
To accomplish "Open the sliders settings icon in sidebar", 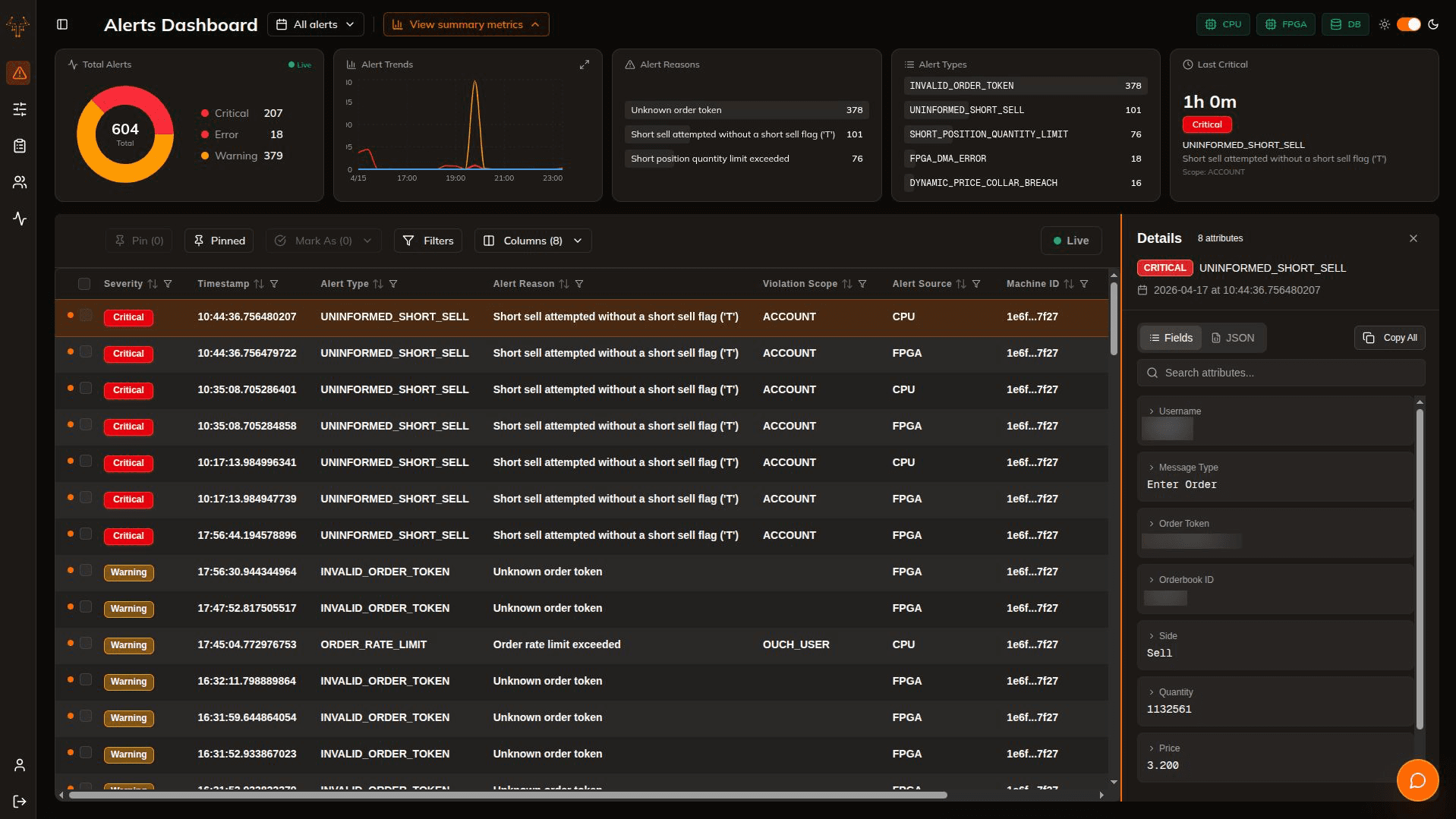I will (x=19, y=109).
